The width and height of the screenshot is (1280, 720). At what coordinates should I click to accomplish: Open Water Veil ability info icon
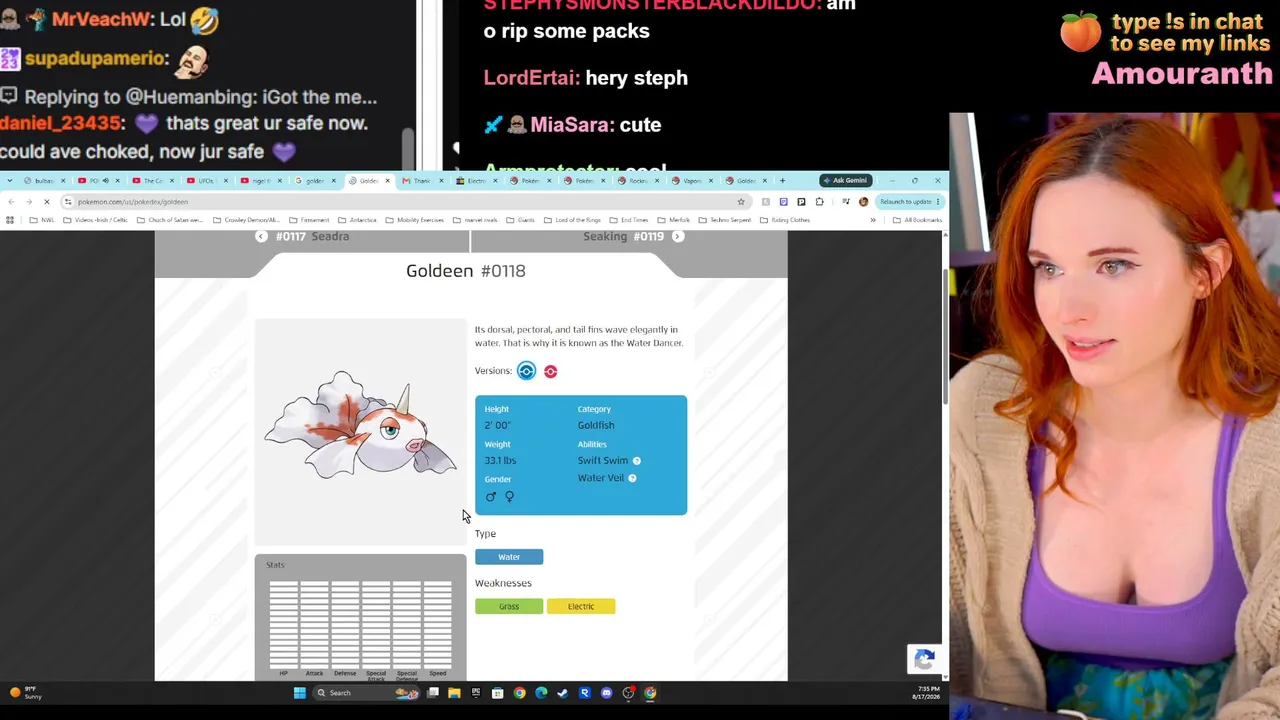coord(632,478)
